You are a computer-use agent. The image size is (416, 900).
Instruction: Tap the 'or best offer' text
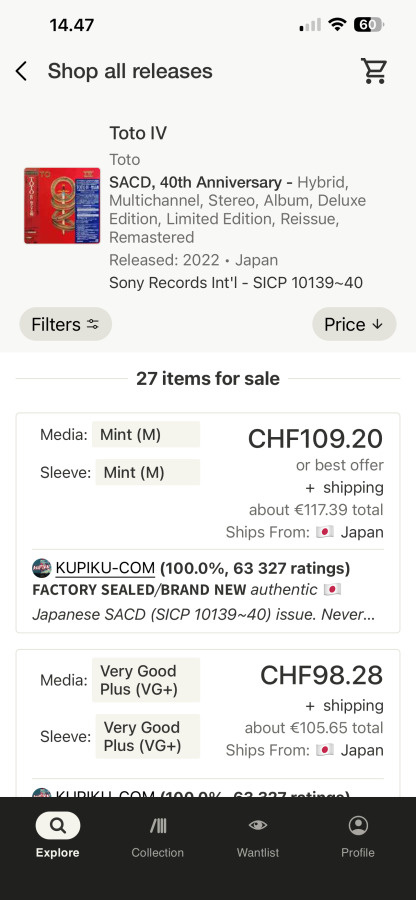pos(340,465)
